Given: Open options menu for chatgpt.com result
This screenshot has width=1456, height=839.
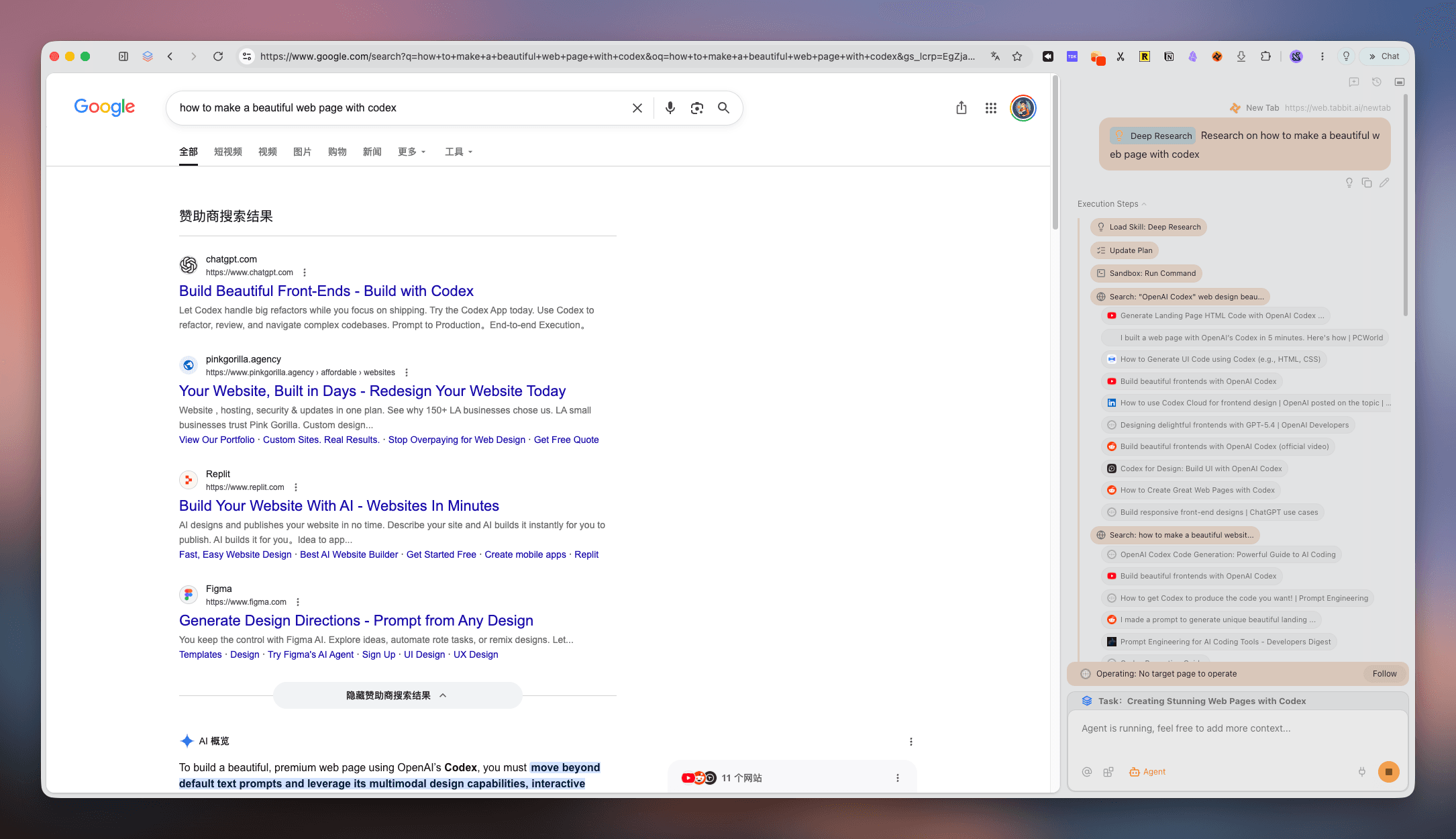Looking at the screenshot, I should pyautogui.click(x=305, y=273).
